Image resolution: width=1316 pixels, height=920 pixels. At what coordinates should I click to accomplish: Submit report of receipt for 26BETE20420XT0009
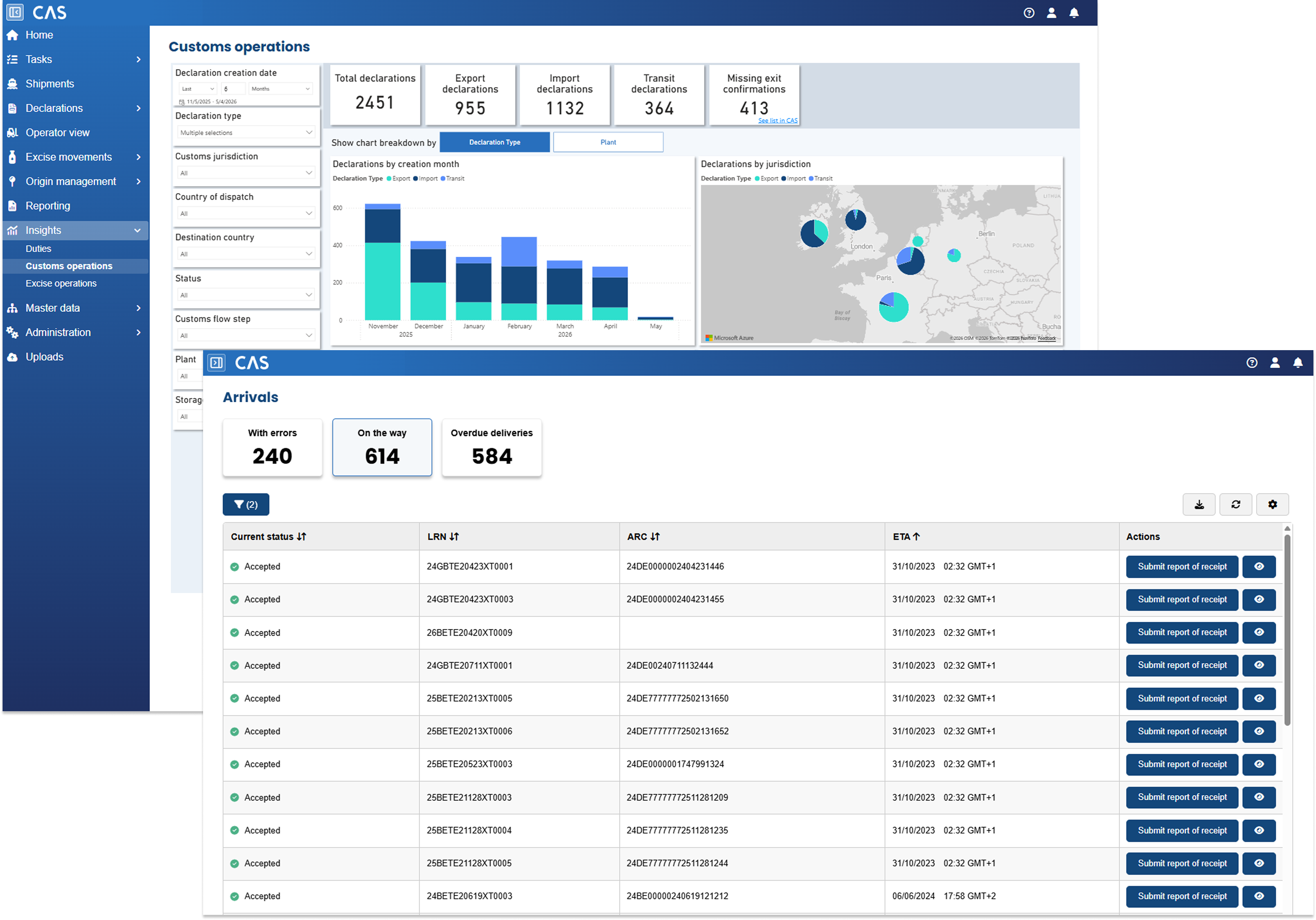pyautogui.click(x=1182, y=633)
